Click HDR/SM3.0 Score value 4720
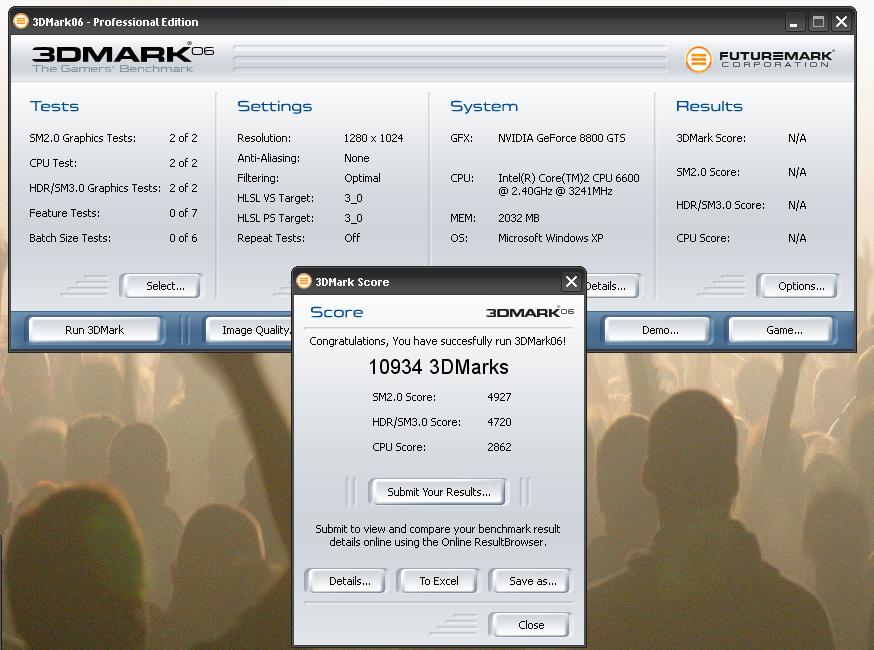 [x=499, y=422]
